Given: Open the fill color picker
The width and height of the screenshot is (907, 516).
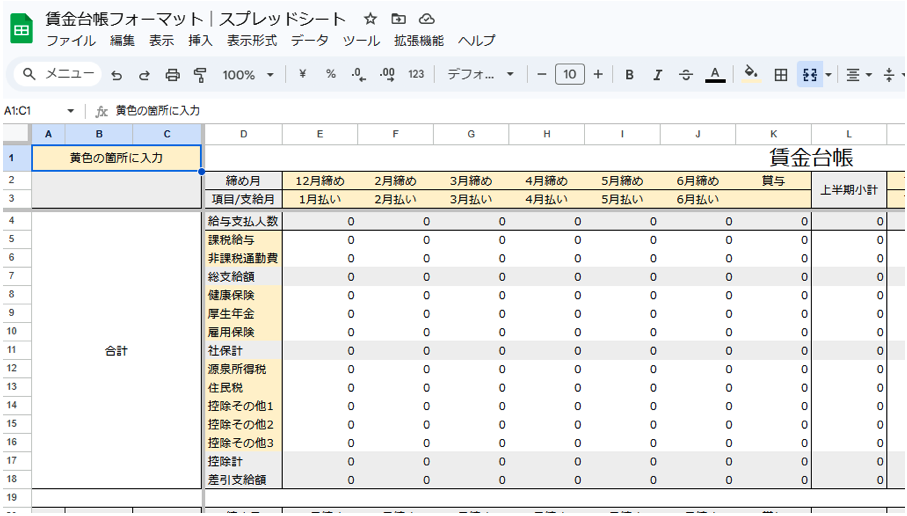Looking at the screenshot, I should [x=751, y=75].
